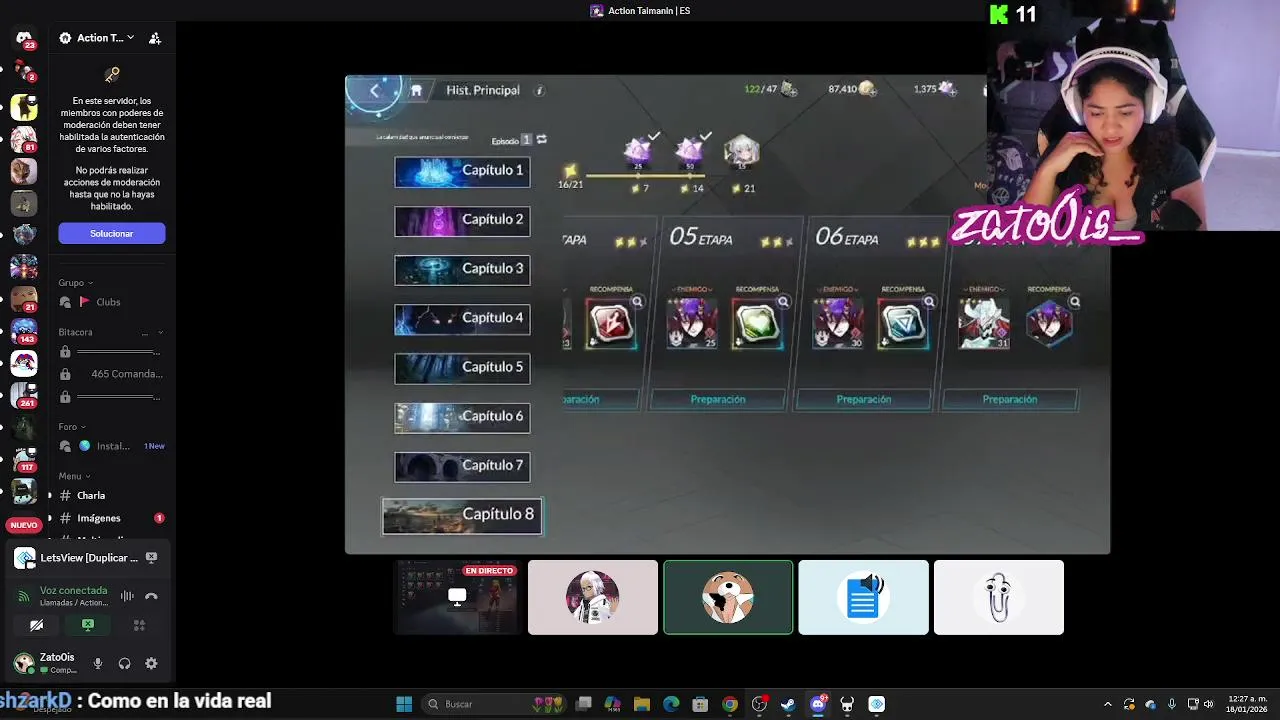Click the 87,410 gold currency icon
This screenshot has width=1280, height=720.
pyautogui.click(x=867, y=89)
